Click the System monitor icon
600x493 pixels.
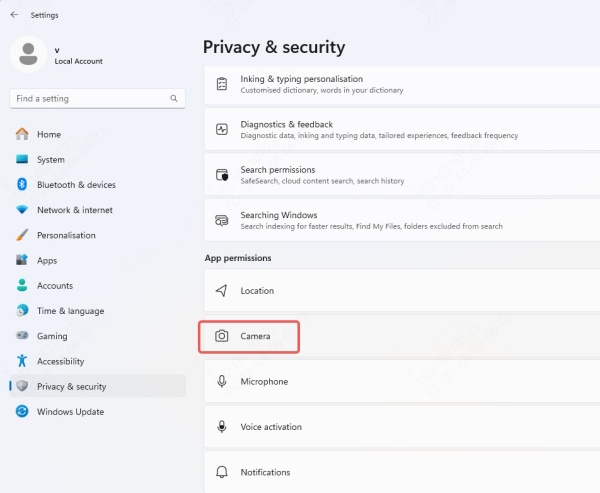coord(22,159)
